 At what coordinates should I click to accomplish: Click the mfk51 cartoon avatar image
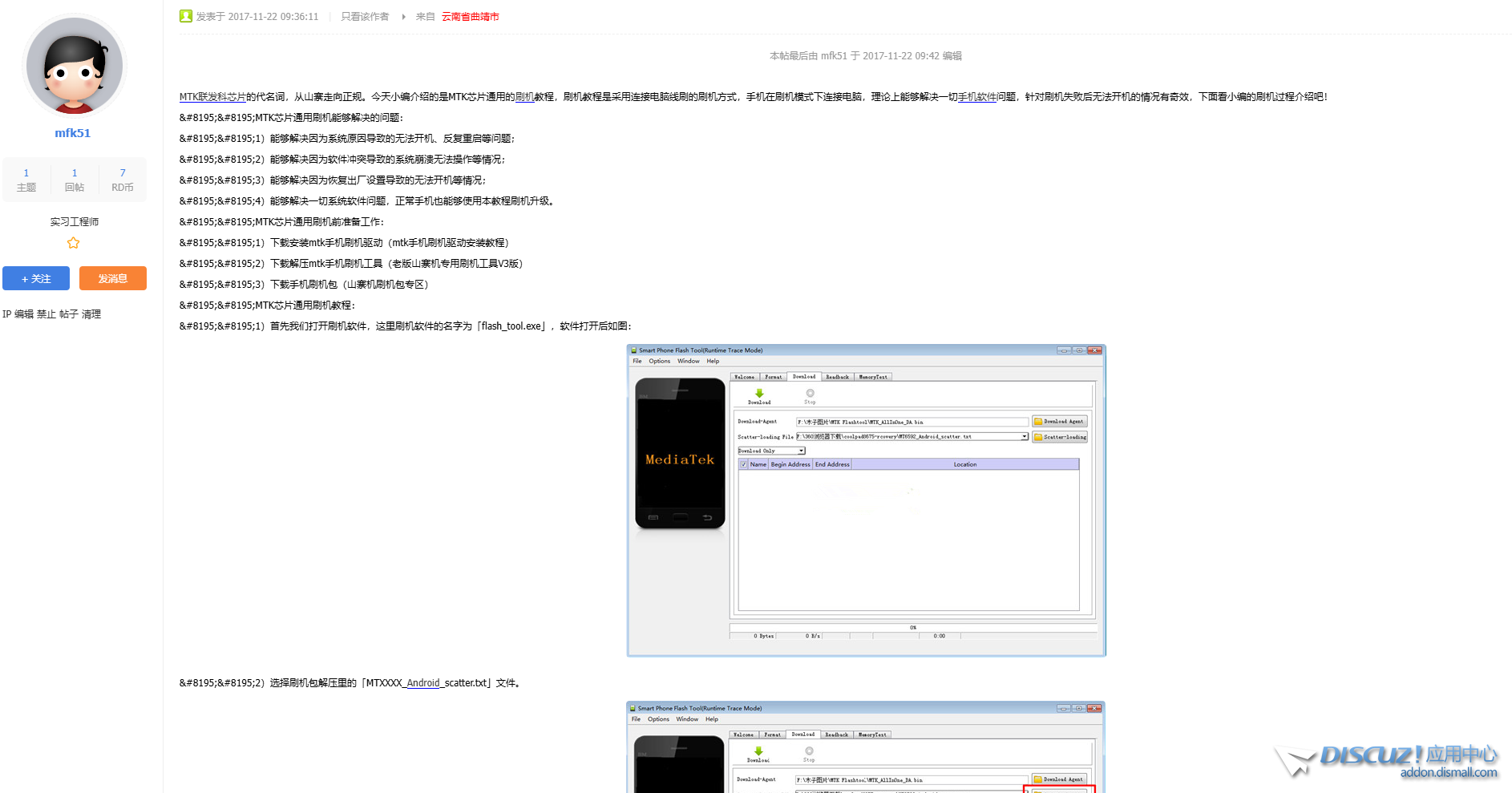(x=75, y=66)
